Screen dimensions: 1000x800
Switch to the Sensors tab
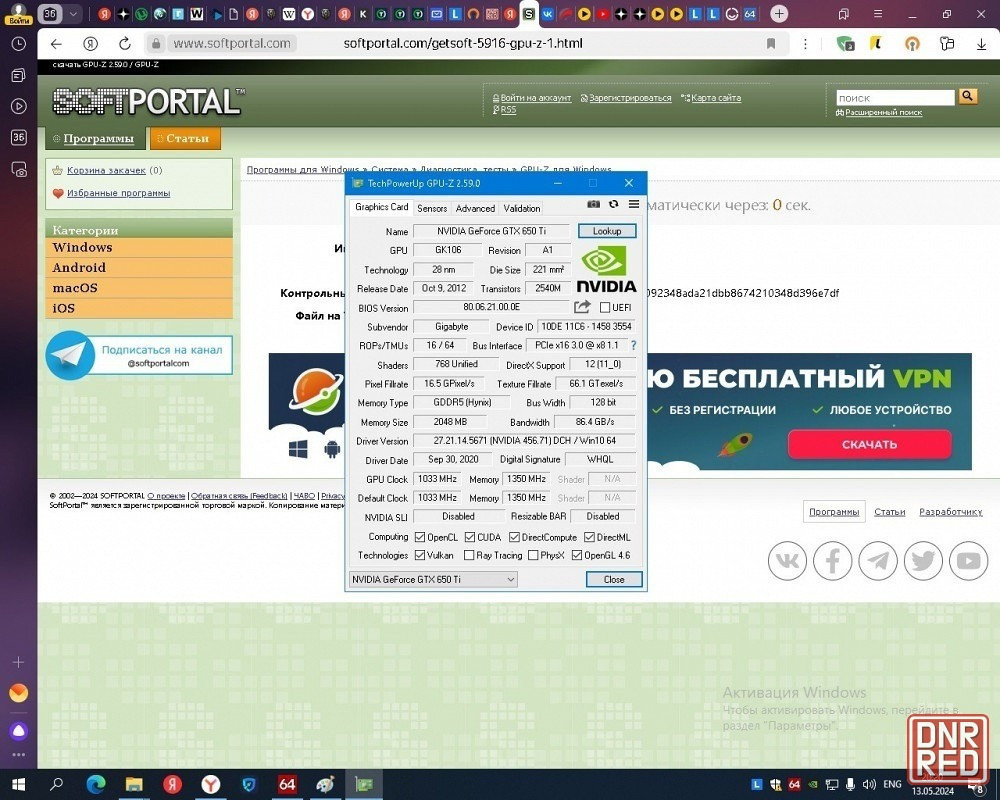pyautogui.click(x=432, y=208)
